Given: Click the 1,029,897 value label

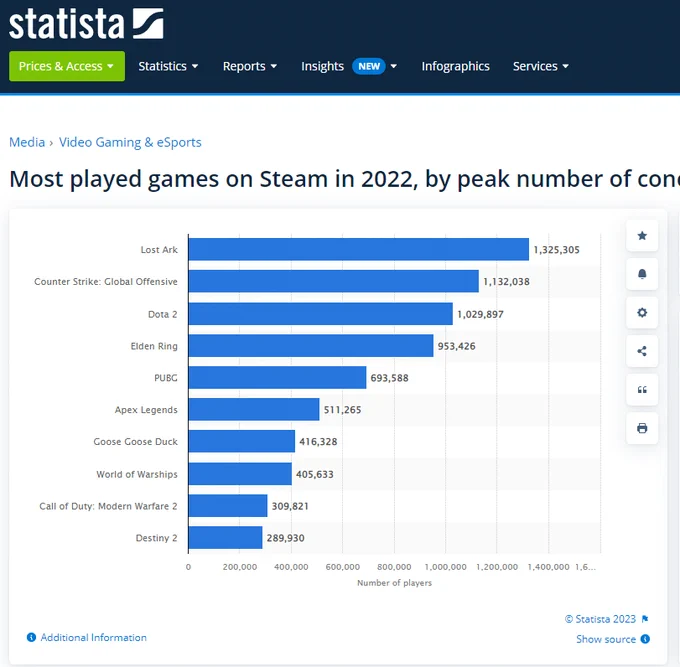Looking at the screenshot, I should [480, 314].
